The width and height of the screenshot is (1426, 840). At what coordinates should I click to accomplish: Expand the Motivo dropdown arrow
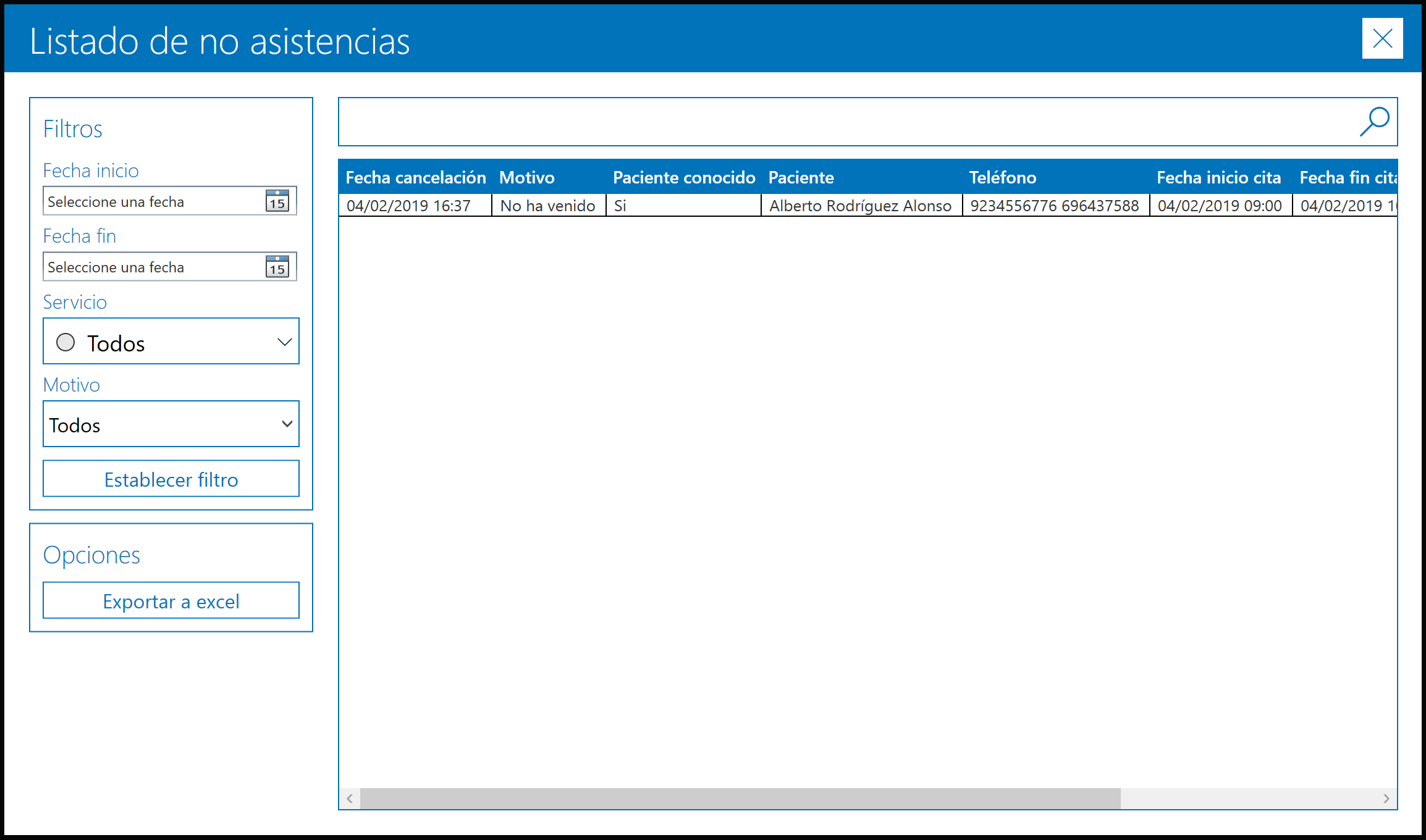(x=287, y=424)
